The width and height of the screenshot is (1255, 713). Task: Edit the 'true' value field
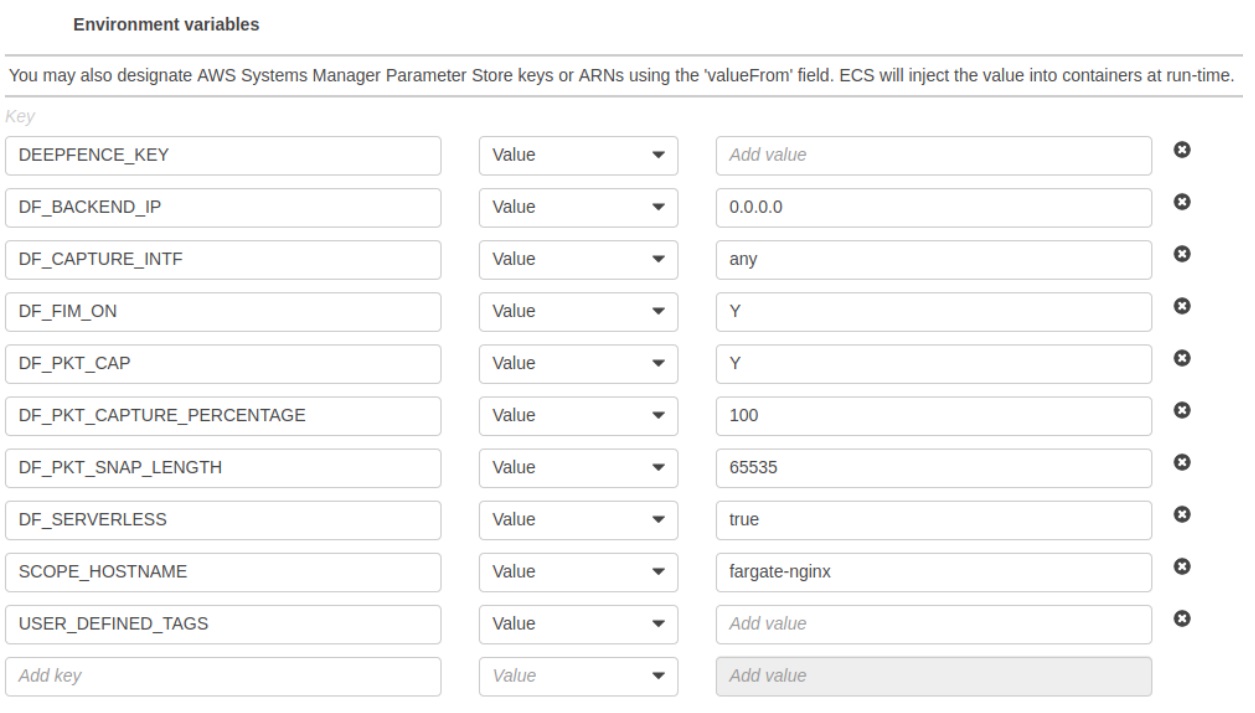[934, 520]
